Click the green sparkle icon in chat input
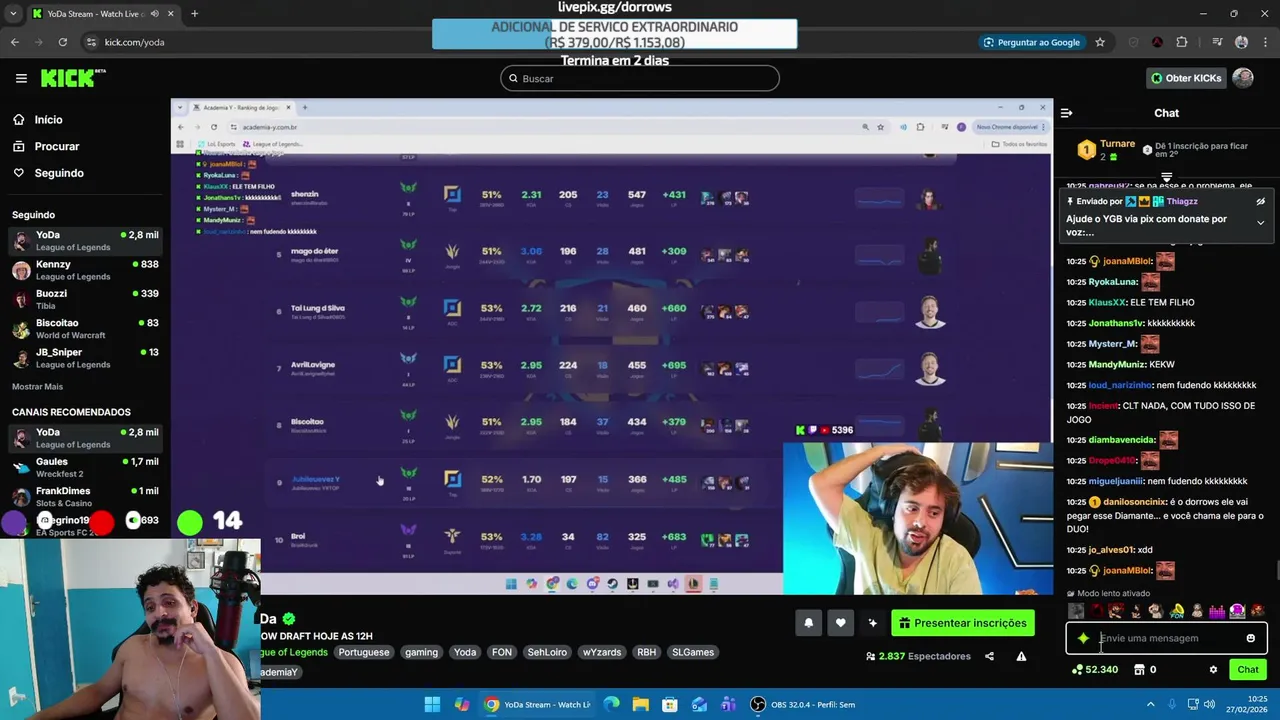This screenshot has width=1280, height=720. 1083,638
